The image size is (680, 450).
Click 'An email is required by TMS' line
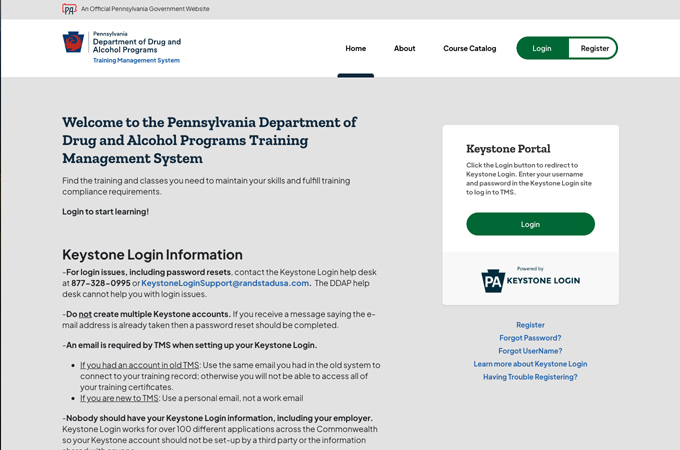coord(190,345)
